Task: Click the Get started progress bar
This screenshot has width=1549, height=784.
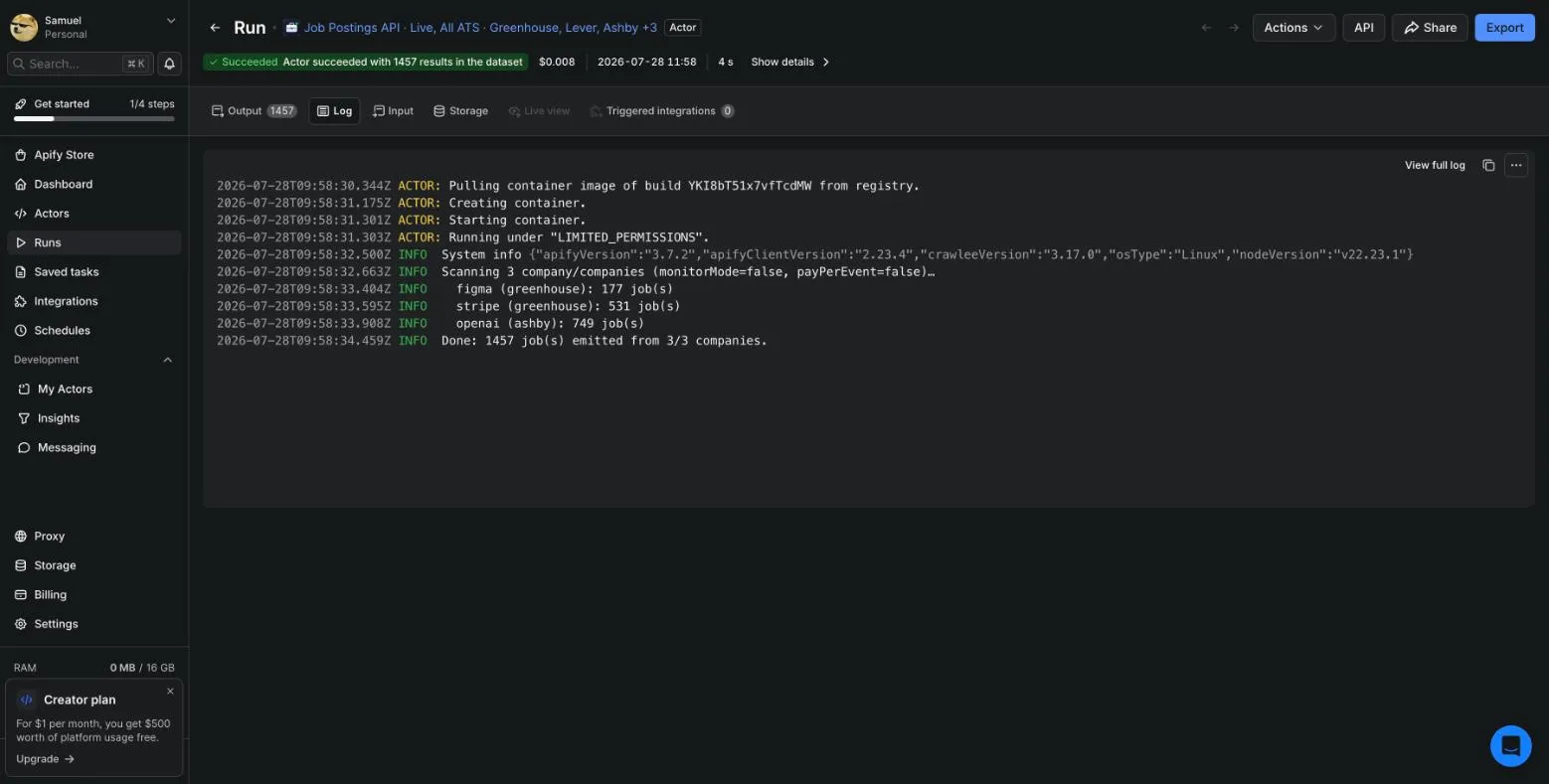Action: tap(94, 119)
